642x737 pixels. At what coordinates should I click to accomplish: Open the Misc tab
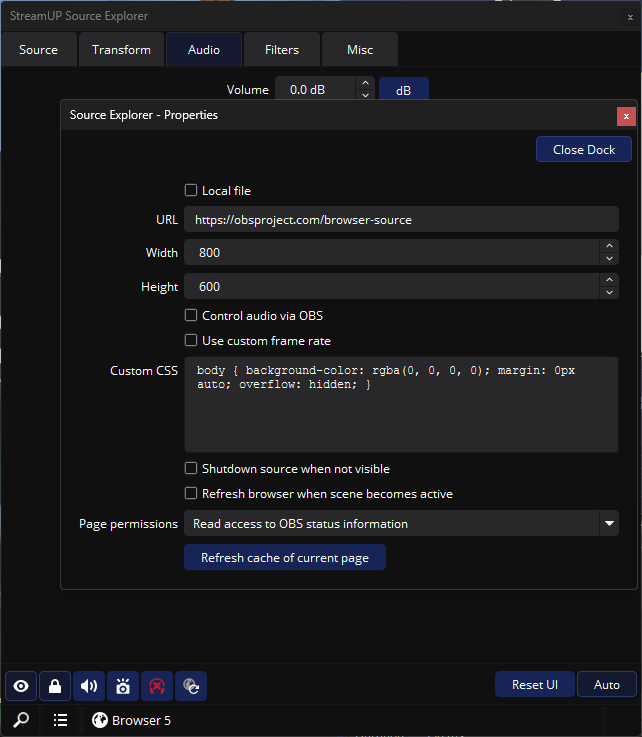[360, 49]
